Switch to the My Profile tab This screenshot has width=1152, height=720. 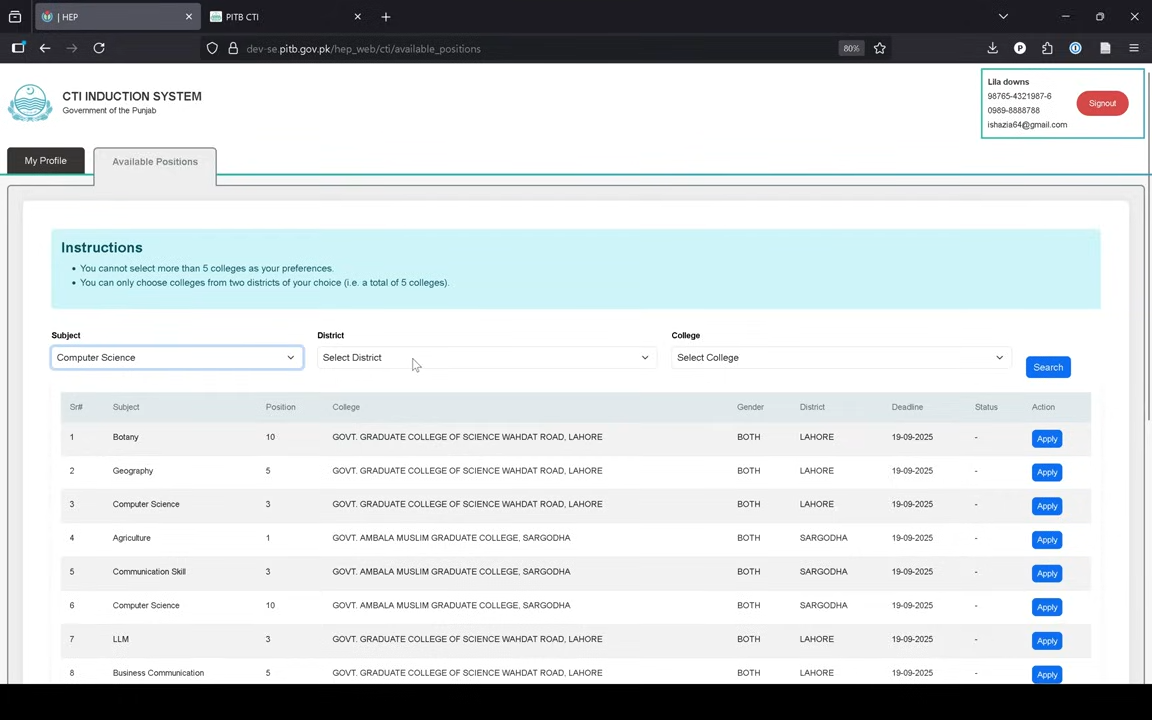46,161
